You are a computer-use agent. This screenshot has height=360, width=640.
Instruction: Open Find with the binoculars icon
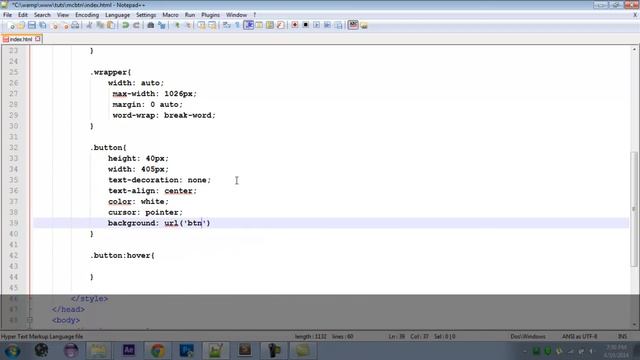(151, 25)
